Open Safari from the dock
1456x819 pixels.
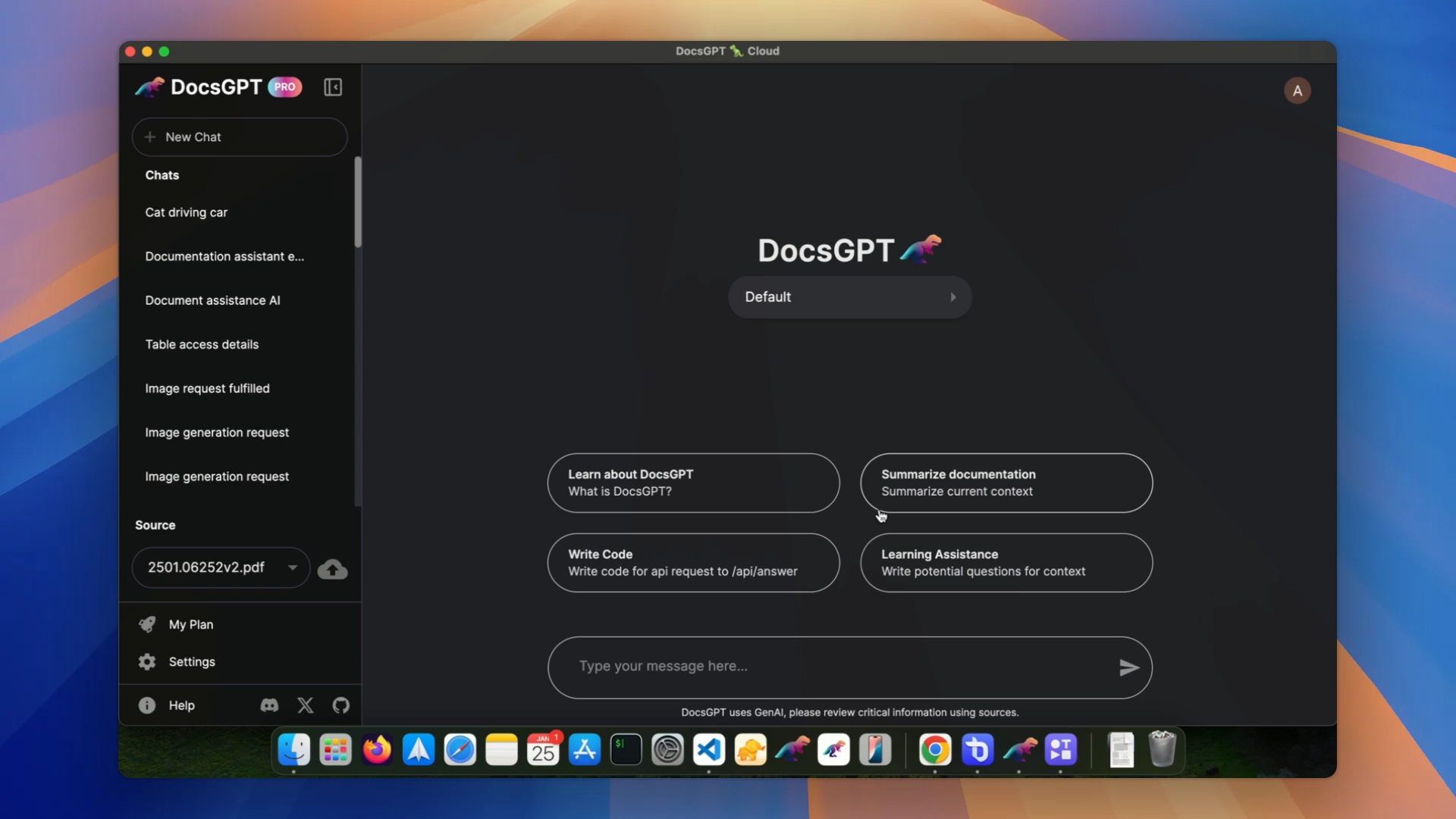[460, 750]
